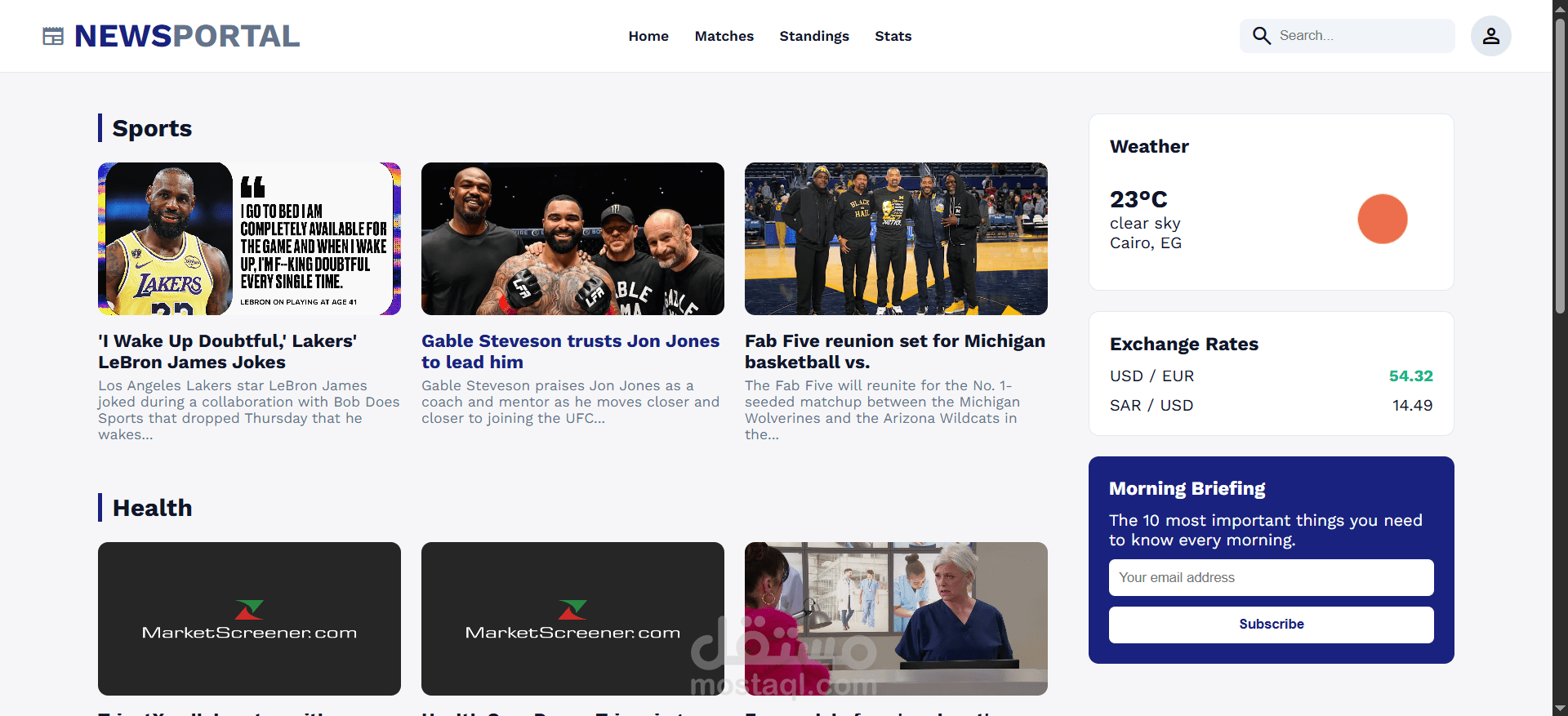Click the orange sun weather icon
The image size is (1568, 716).
coord(1383,219)
